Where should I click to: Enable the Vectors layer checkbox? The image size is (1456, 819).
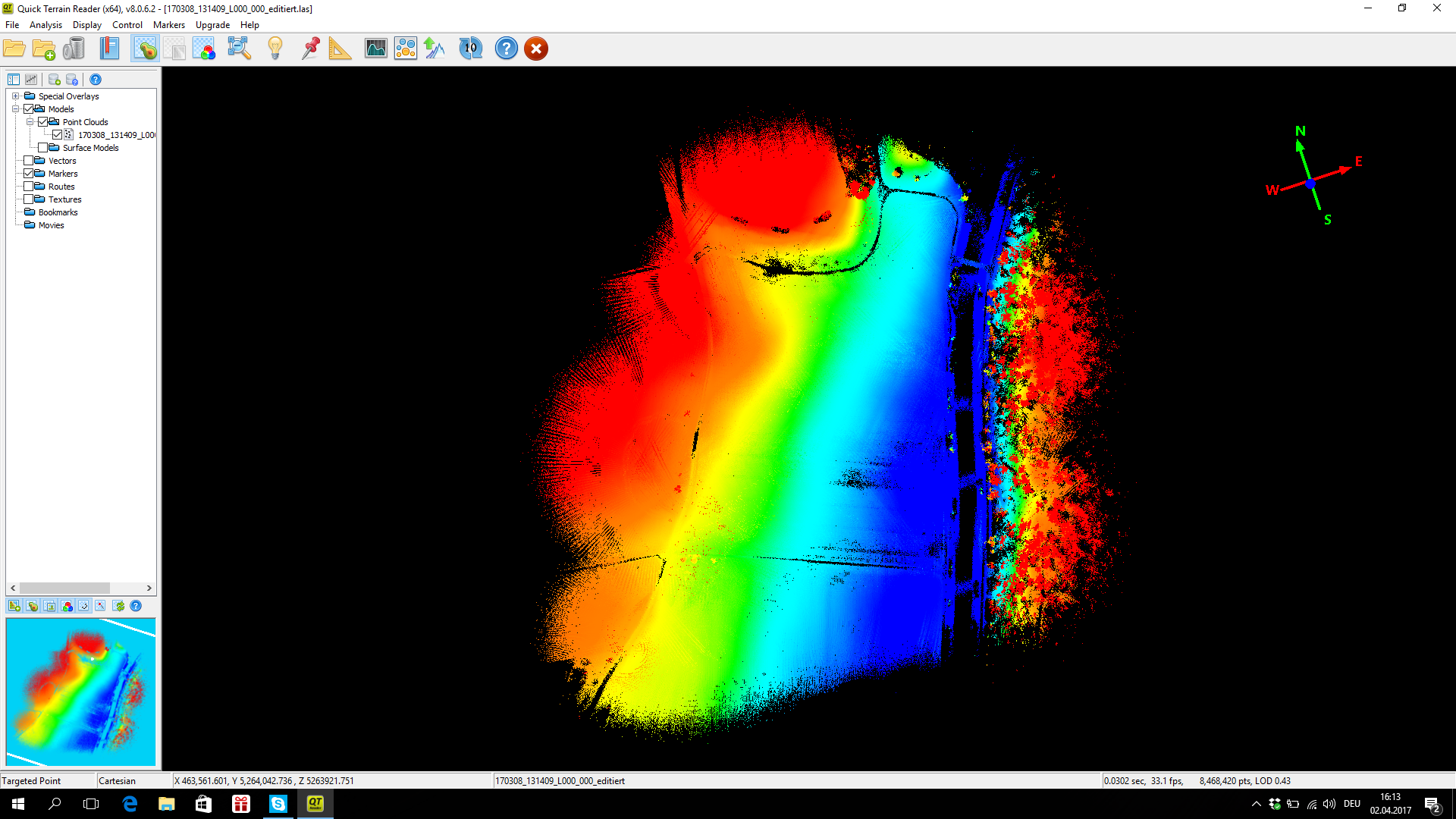29,161
